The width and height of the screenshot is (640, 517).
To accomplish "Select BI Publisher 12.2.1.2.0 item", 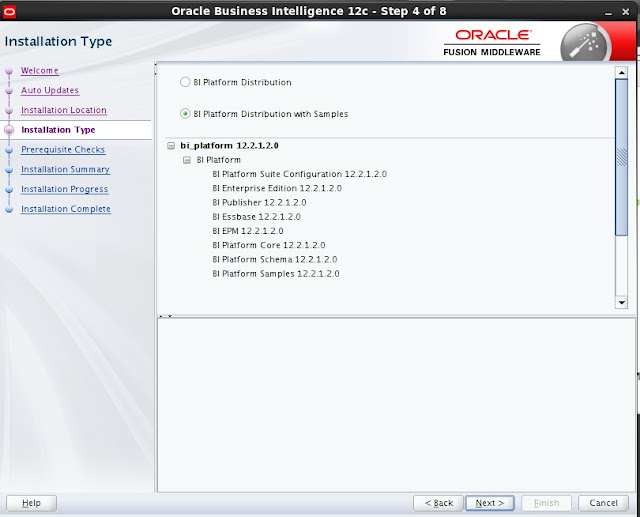I will [x=259, y=203].
